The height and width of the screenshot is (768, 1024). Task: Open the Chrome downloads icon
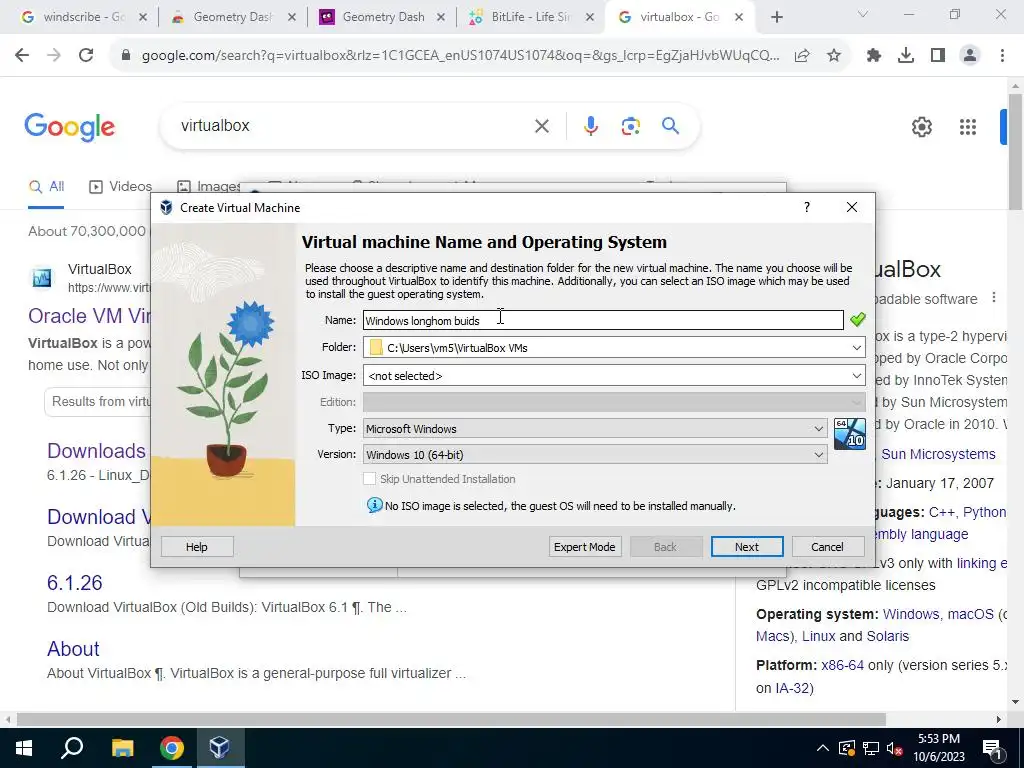pos(906,56)
